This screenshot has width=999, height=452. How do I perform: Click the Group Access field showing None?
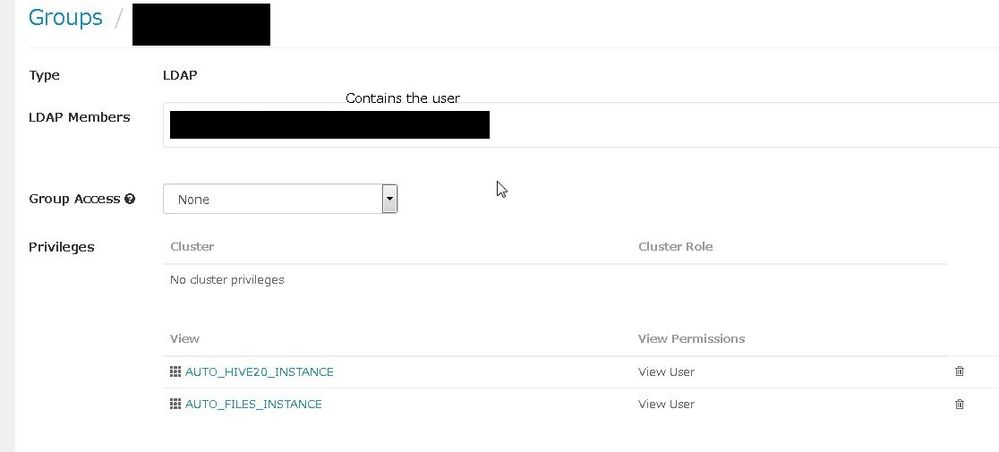(272, 199)
